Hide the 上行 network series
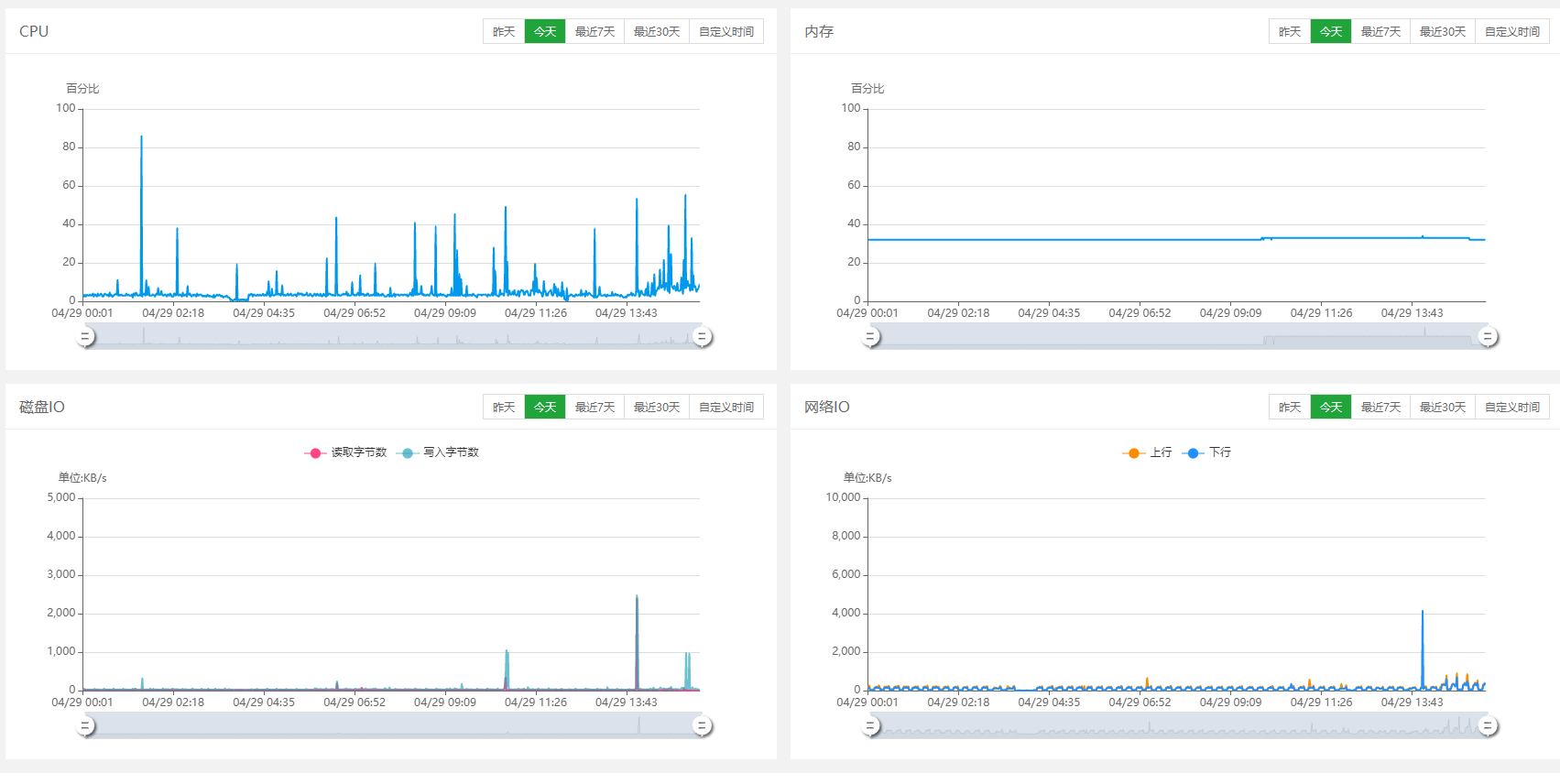 (1147, 452)
